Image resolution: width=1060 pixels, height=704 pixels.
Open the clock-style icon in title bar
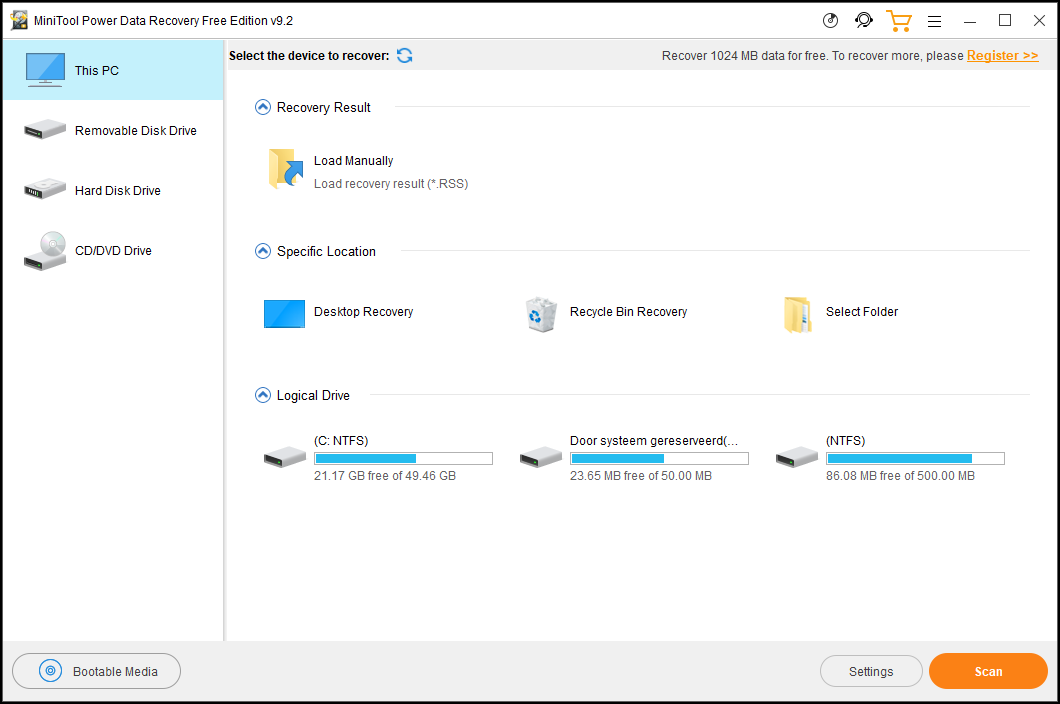click(830, 21)
